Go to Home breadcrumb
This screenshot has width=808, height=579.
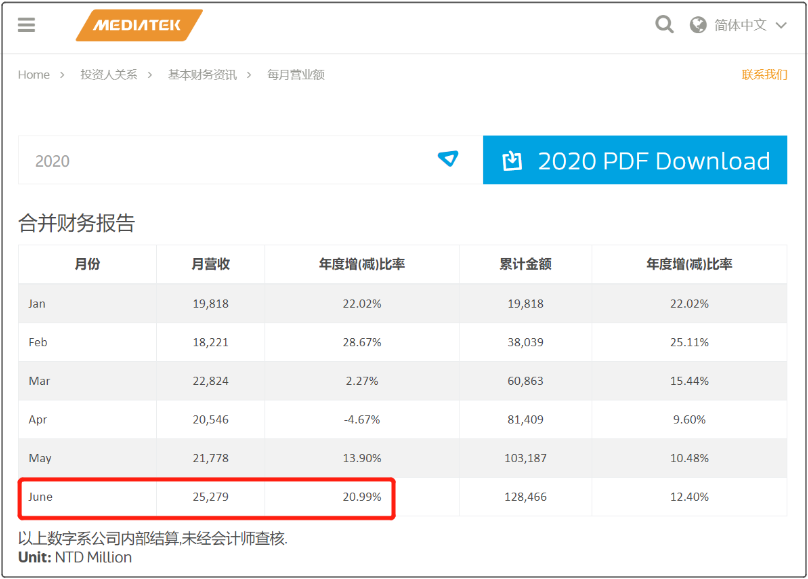(x=34, y=75)
